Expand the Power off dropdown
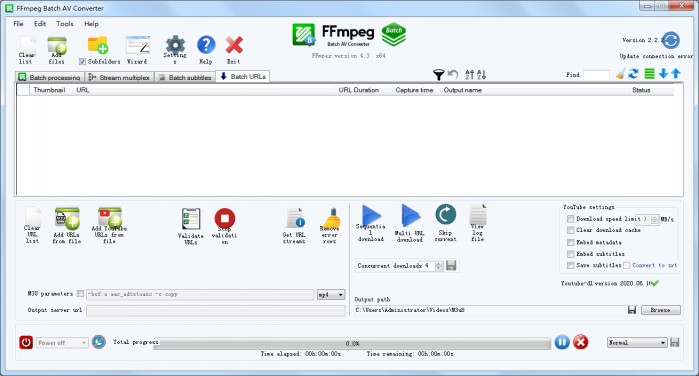 coord(62,343)
